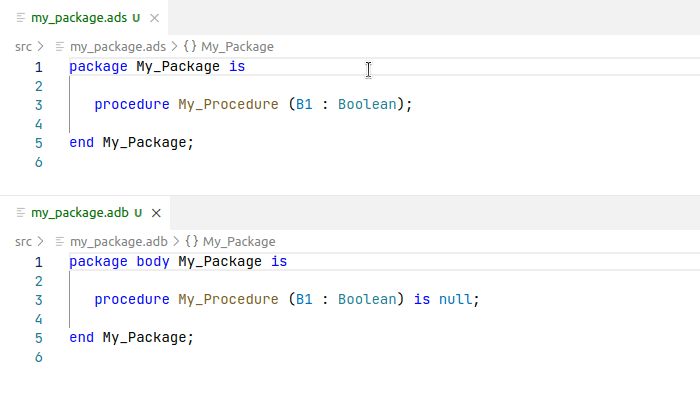Click line number 1 in adb editor
700x400 pixels.
[x=39, y=262]
